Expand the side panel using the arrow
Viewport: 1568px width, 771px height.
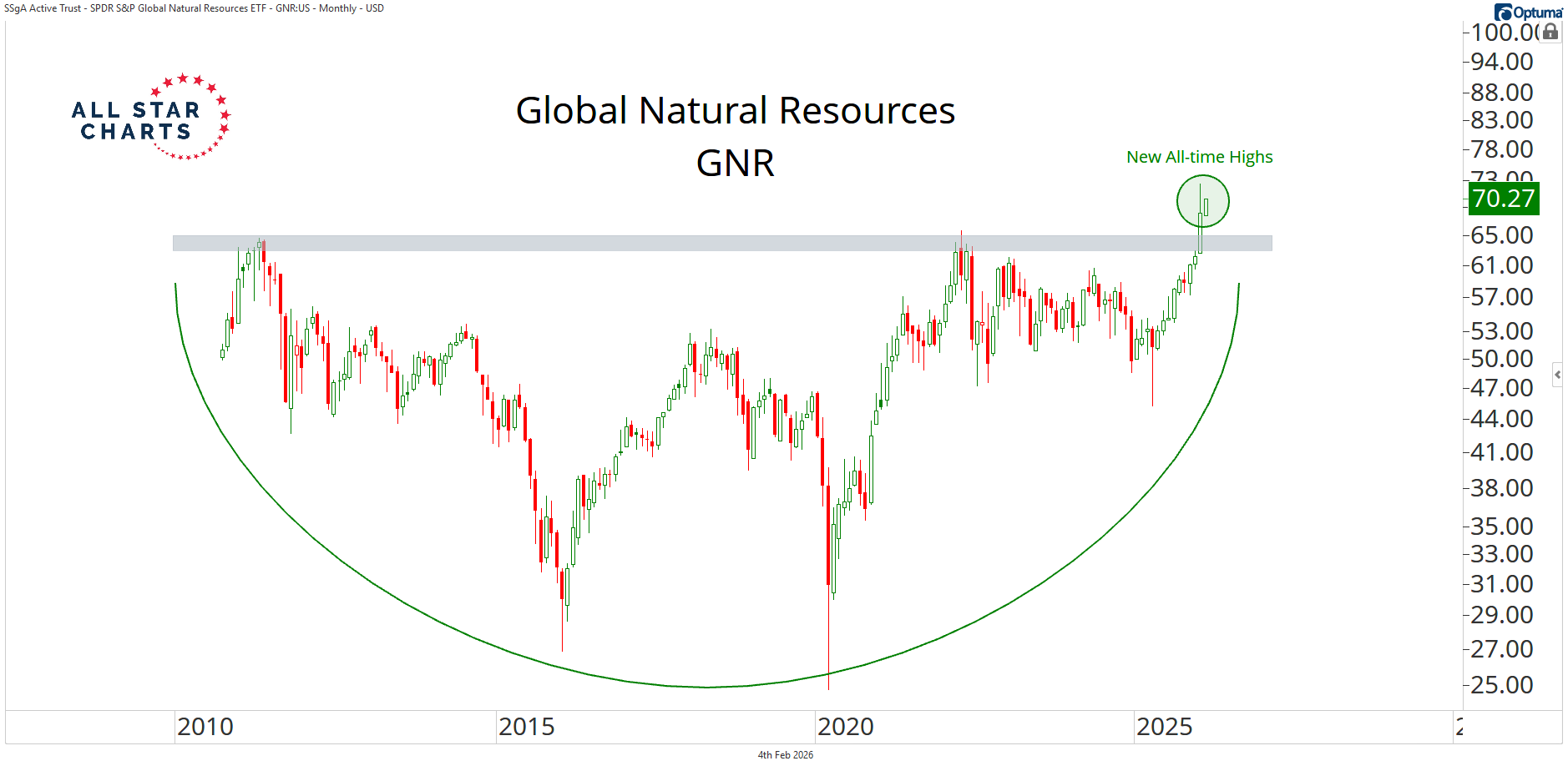tap(1557, 375)
